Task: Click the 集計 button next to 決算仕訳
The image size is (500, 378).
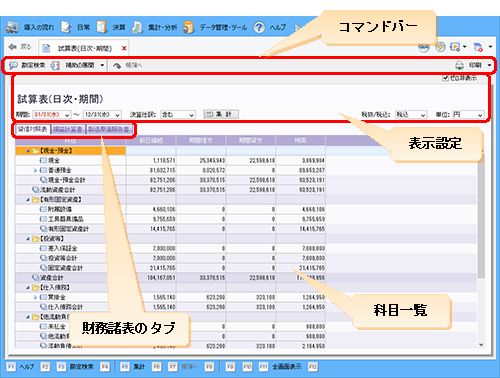Action: tap(221, 114)
